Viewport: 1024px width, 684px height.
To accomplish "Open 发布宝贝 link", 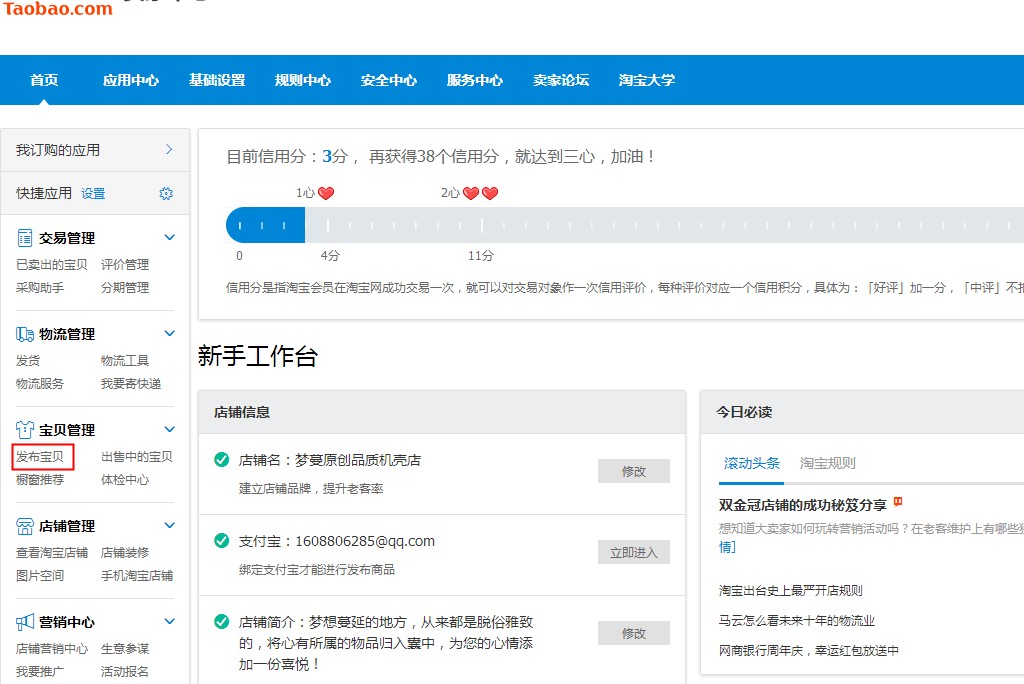I will coord(40,457).
